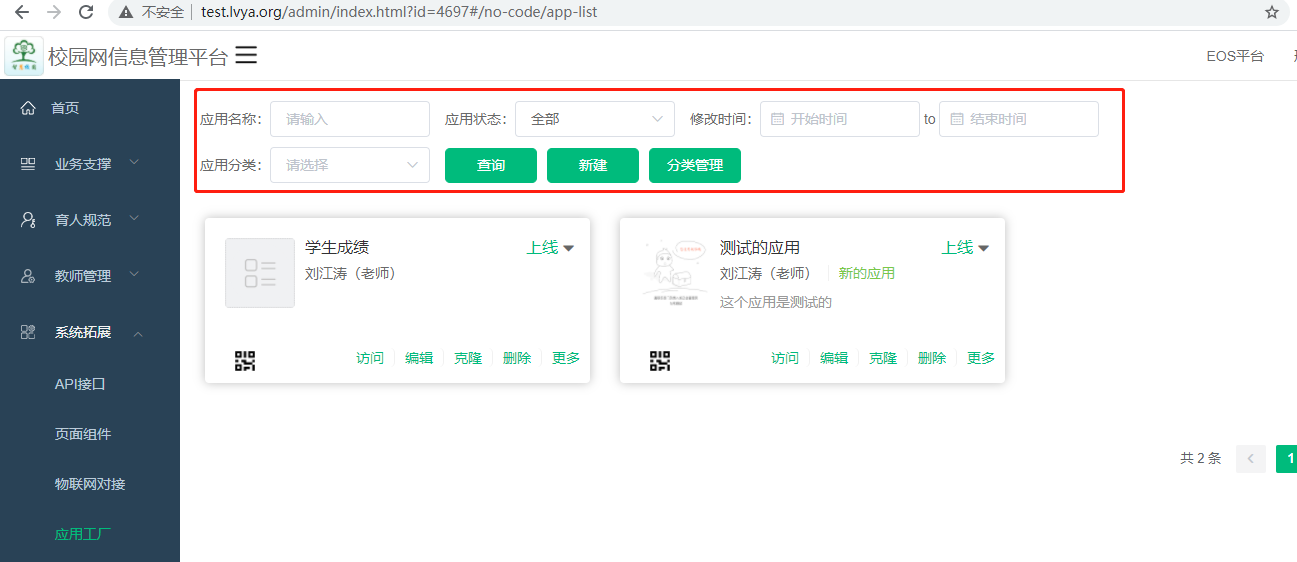Click the not-secure warning icon
The image size is (1297, 562).
[x=126, y=12]
